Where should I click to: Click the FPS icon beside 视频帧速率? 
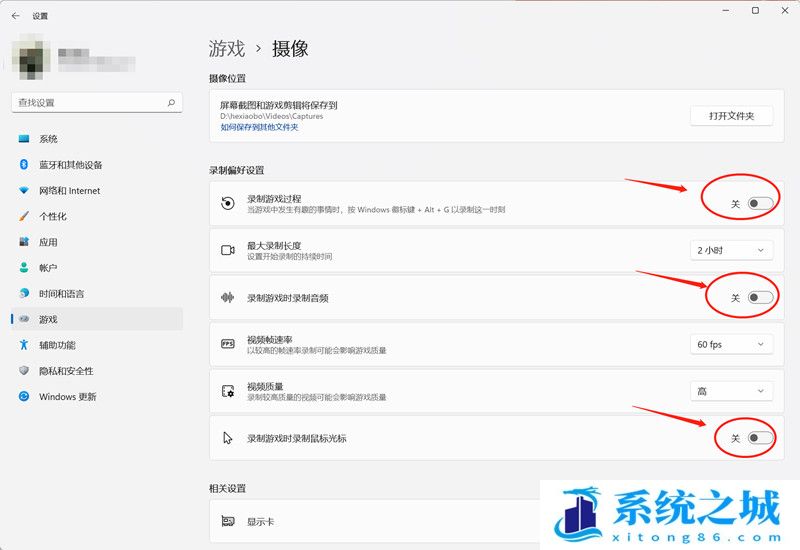click(228, 344)
